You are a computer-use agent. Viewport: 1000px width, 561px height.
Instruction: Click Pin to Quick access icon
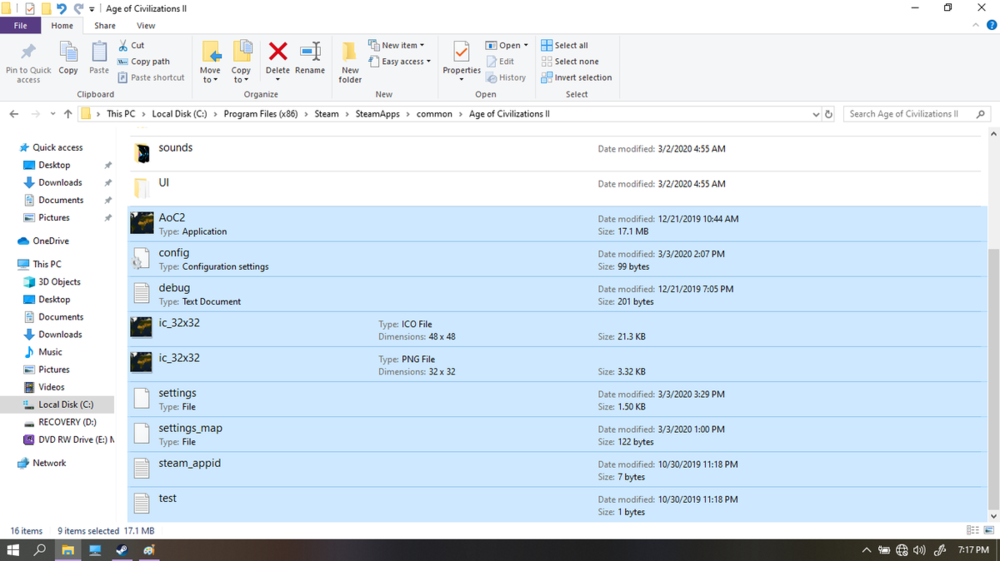pyautogui.click(x=28, y=52)
